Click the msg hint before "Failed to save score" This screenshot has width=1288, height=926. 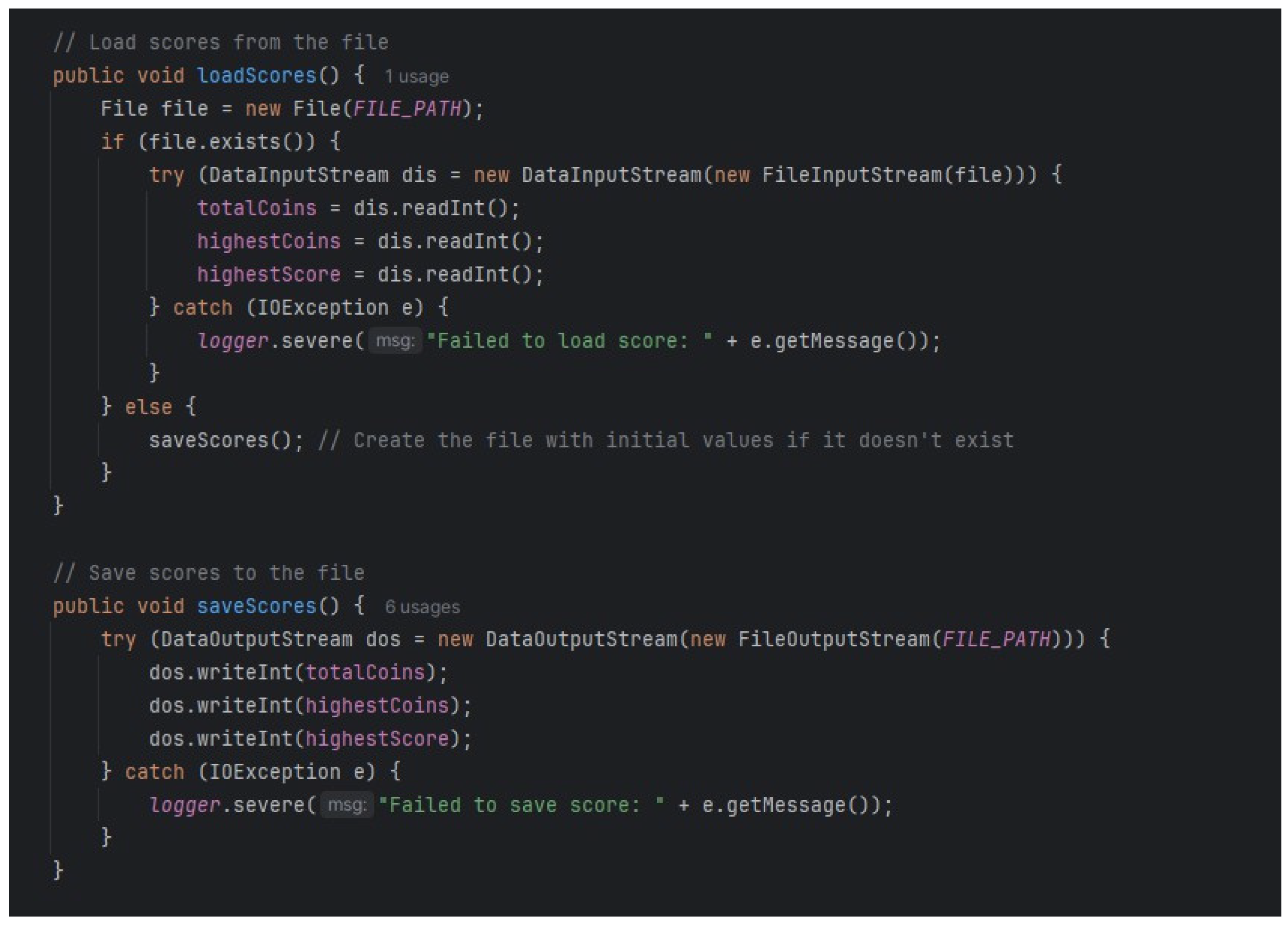tap(347, 805)
